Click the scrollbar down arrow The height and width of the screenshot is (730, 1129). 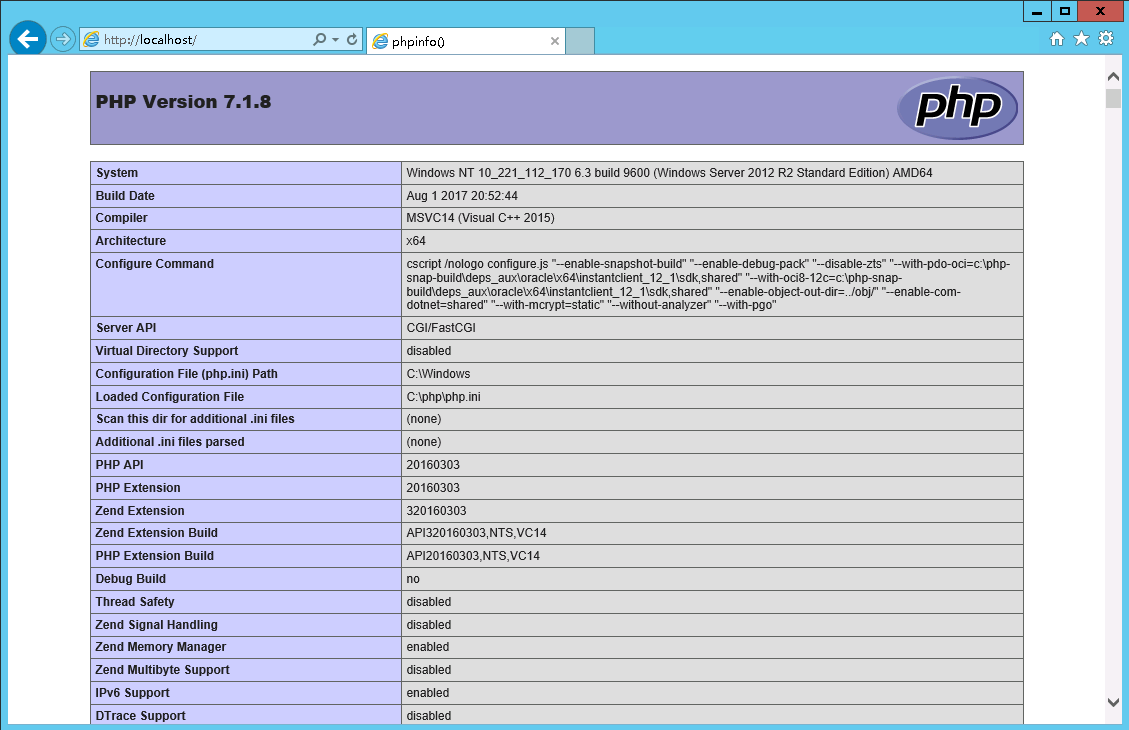[1113, 702]
